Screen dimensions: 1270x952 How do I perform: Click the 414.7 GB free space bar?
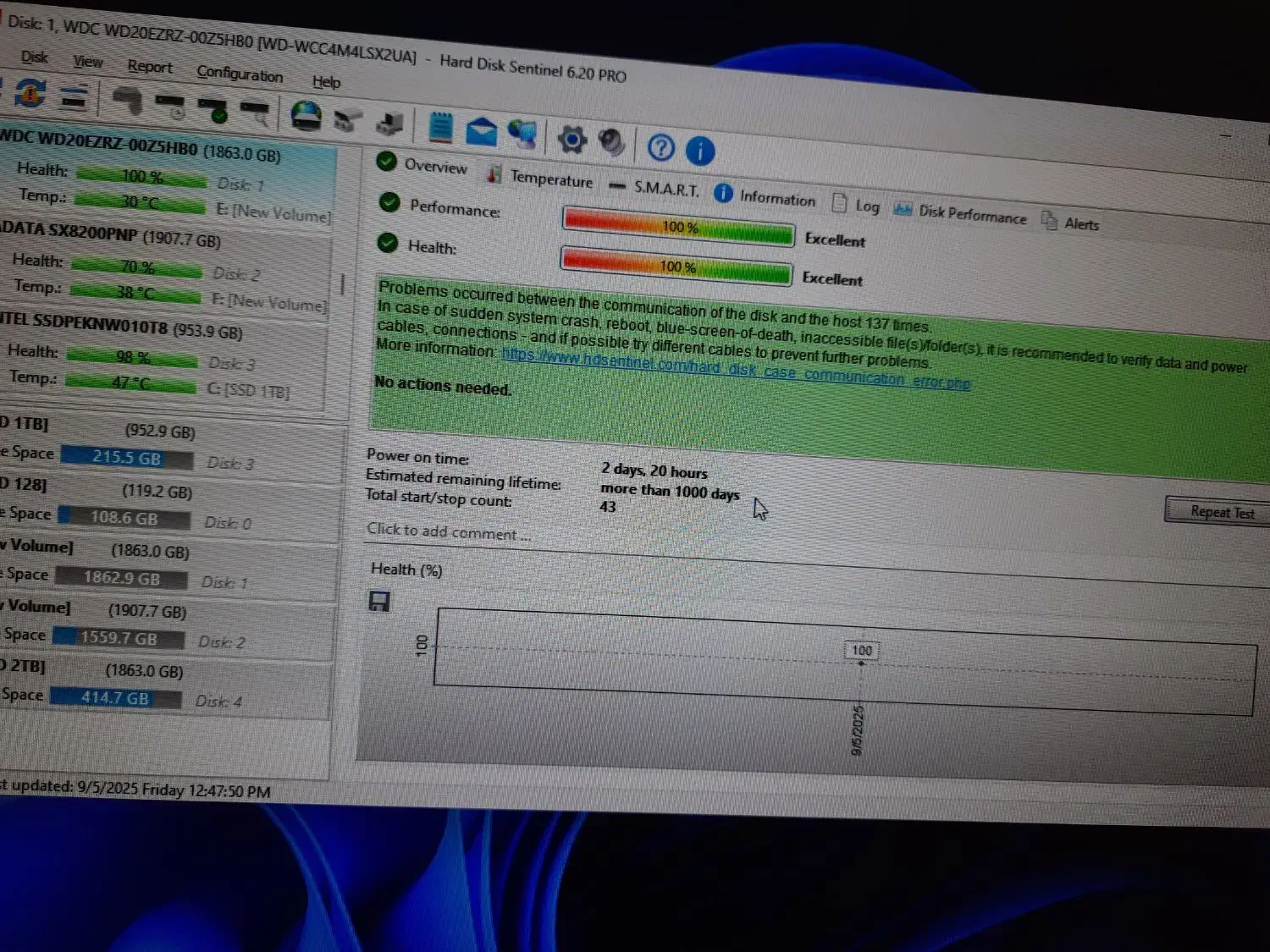tap(116, 698)
